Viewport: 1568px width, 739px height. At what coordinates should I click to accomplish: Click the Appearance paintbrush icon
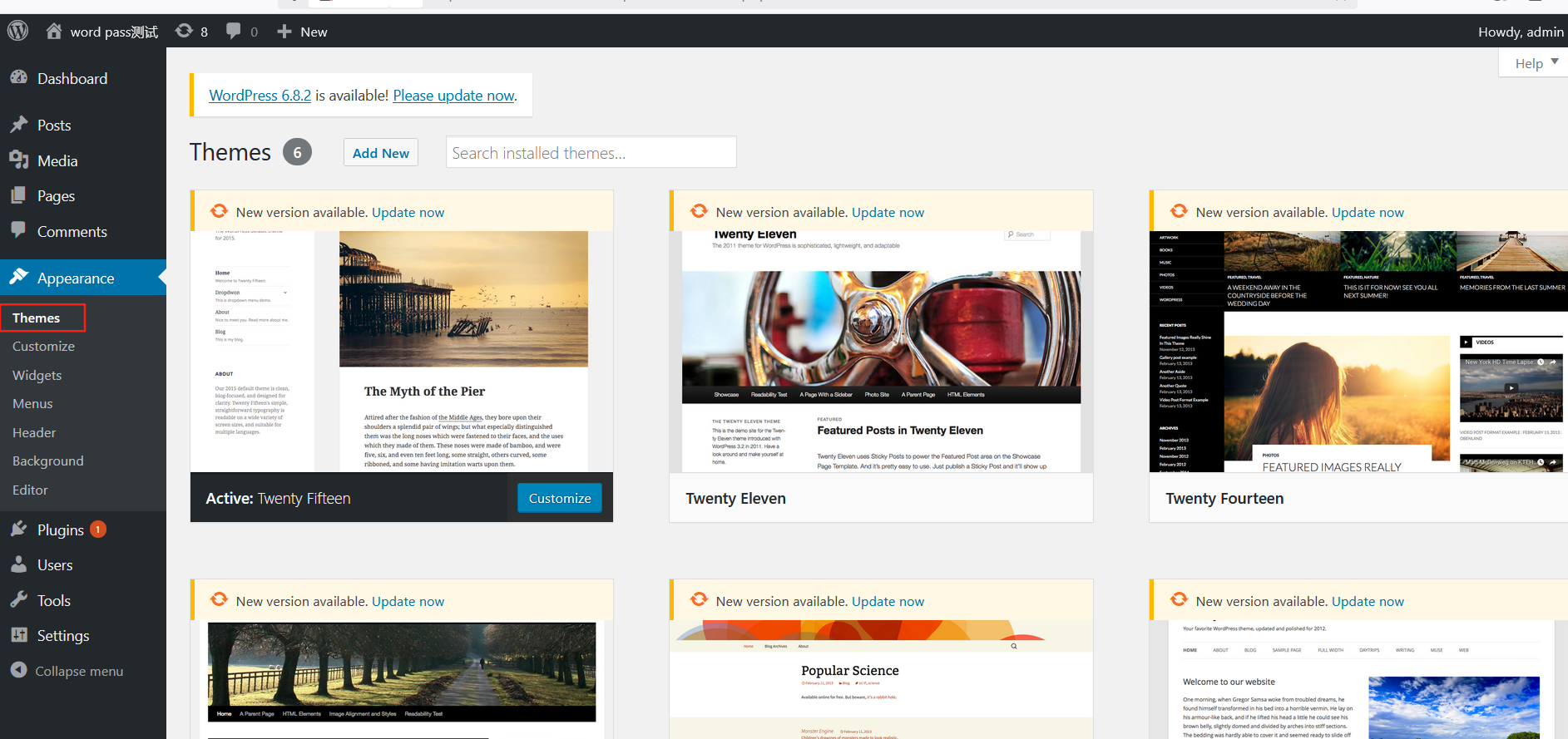click(18, 277)
